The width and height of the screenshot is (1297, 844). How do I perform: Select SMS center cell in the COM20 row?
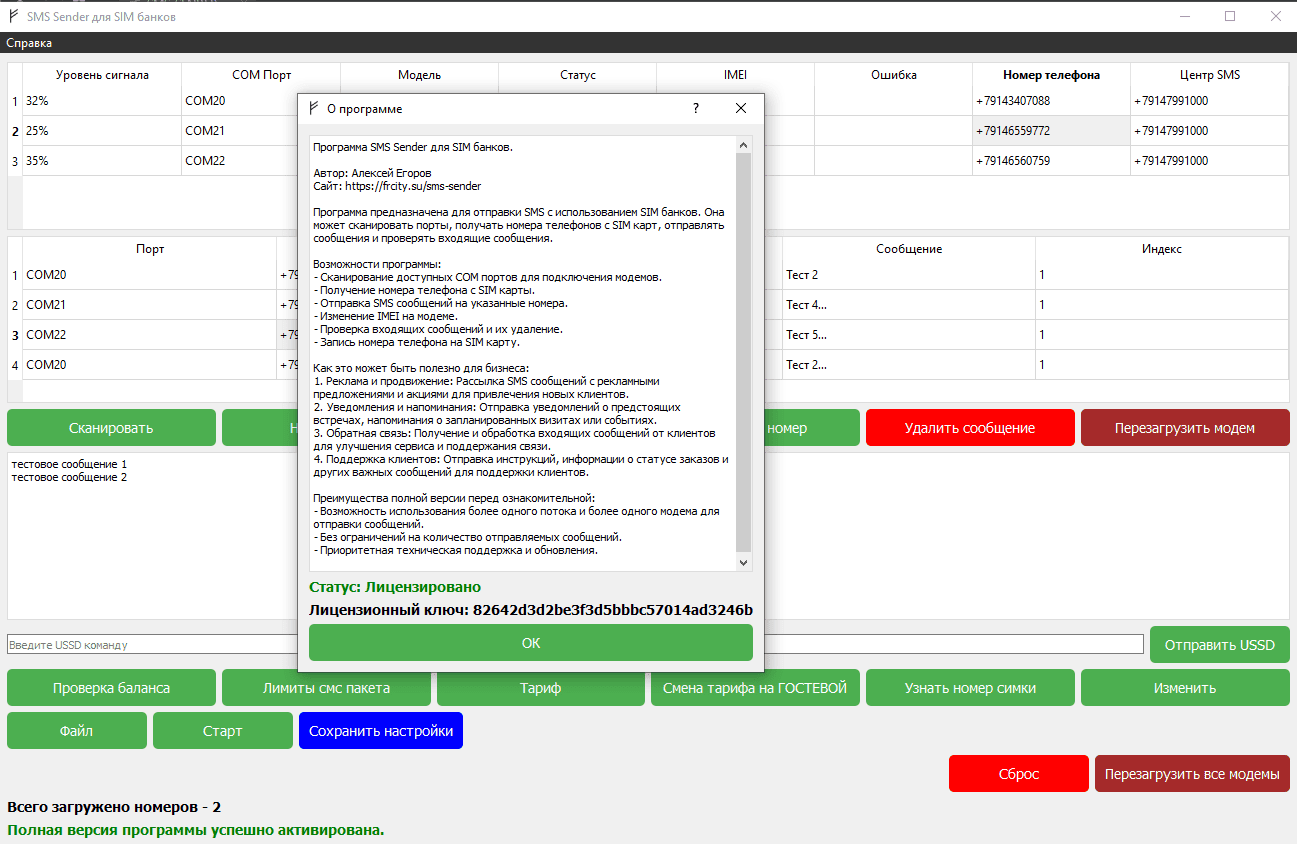[x=1209, y=101]
